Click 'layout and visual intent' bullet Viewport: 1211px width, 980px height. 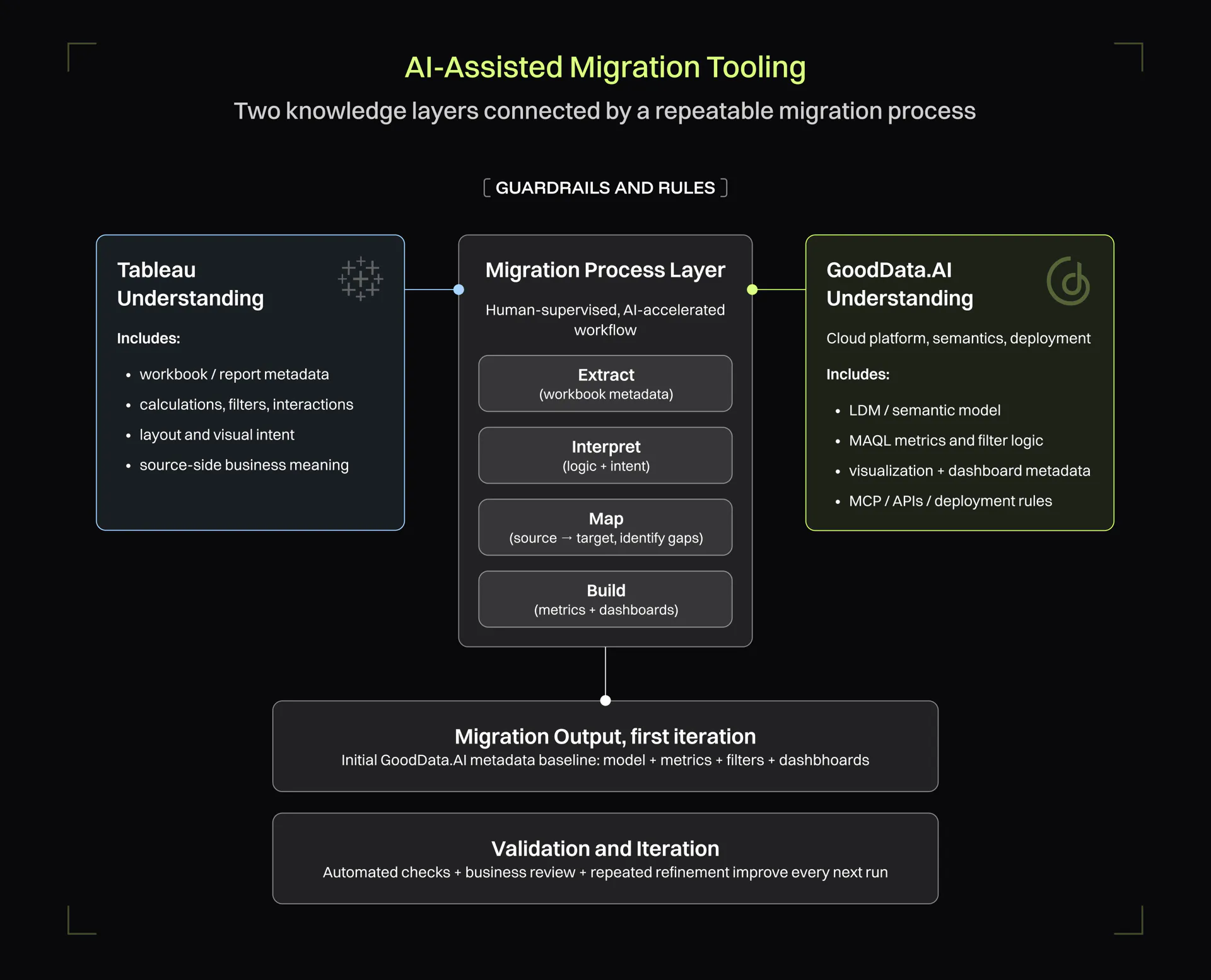pos(217,435)
